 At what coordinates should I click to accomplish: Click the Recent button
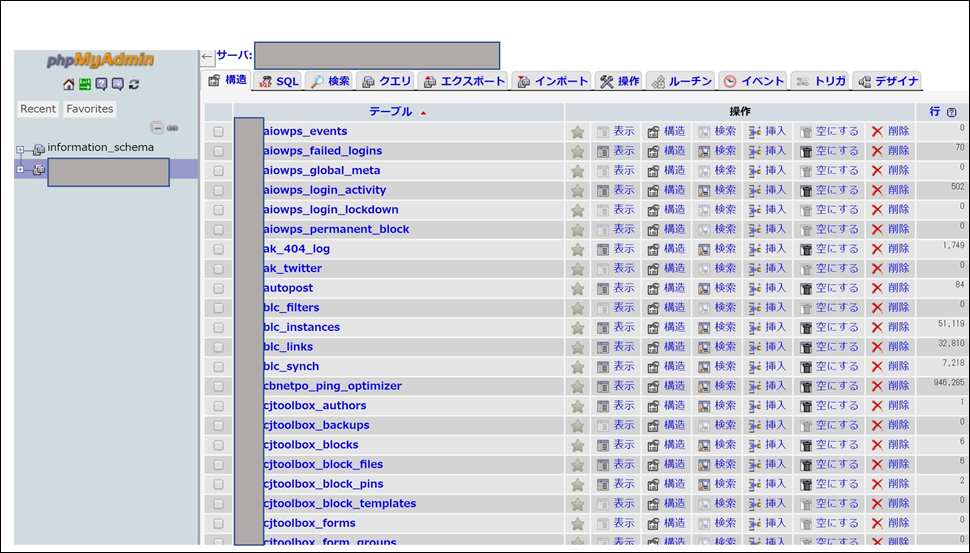tap(38, 109)
